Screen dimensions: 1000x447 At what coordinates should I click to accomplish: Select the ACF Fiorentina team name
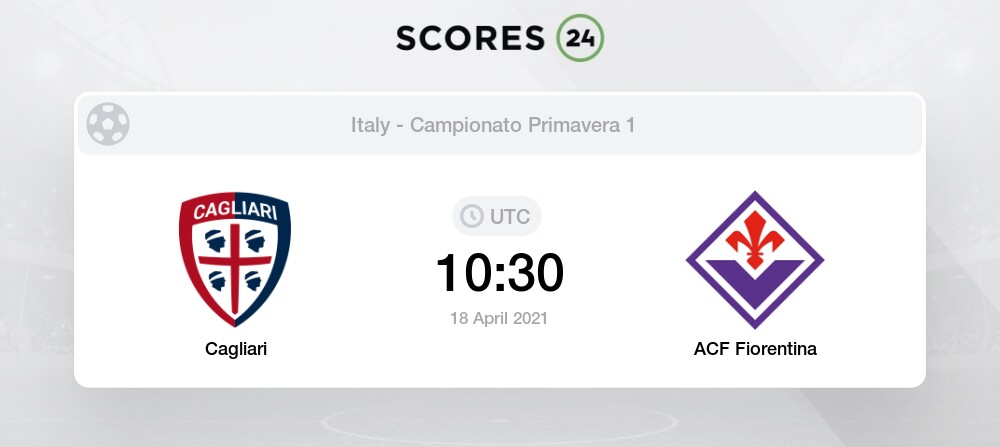coord(755,349)
